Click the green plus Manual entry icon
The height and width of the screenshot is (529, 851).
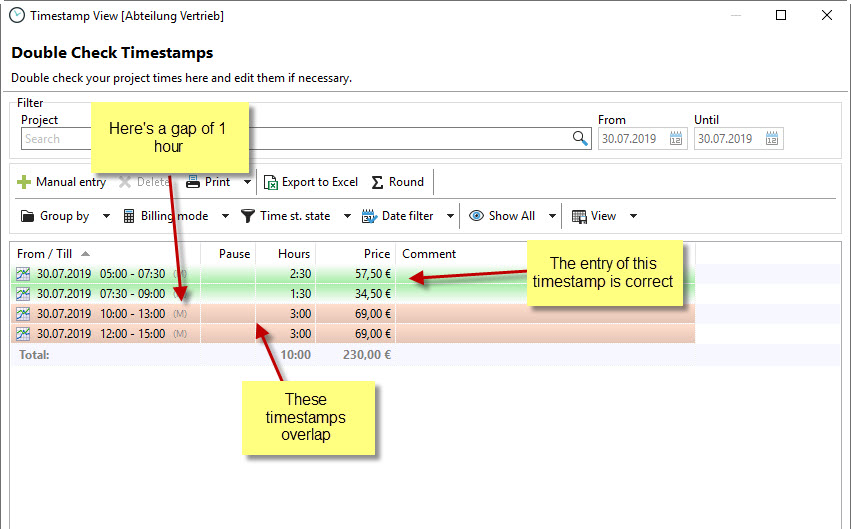[x=24, y=182]
